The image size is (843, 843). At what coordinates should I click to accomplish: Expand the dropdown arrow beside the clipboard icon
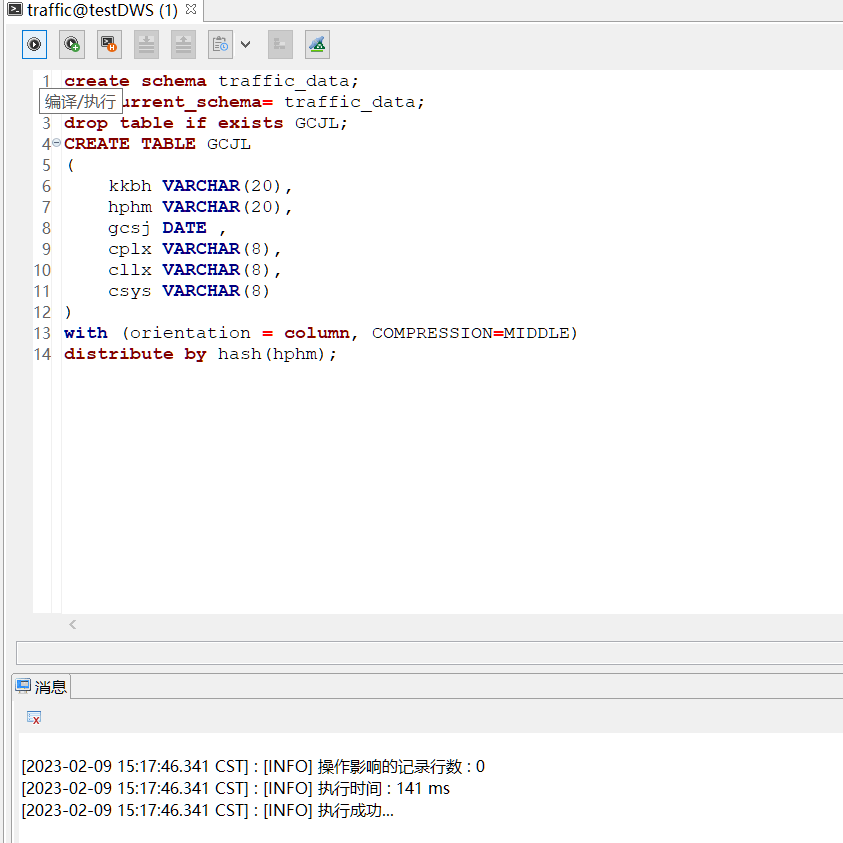click(x=245, y=45)
